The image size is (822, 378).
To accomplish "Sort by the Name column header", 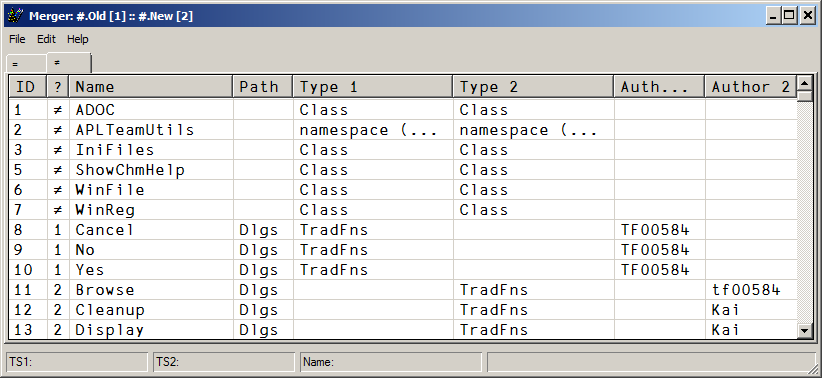I will (x=151, y=87).
